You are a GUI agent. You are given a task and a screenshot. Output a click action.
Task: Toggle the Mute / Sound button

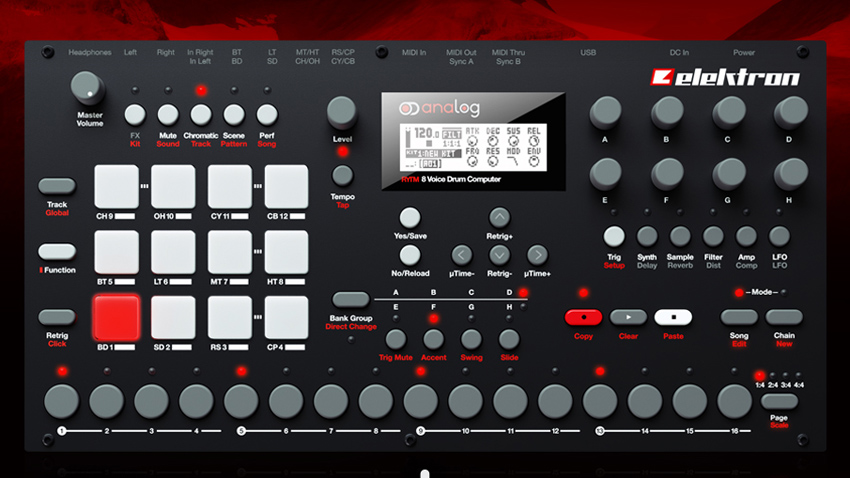click(x=168, y=115)
